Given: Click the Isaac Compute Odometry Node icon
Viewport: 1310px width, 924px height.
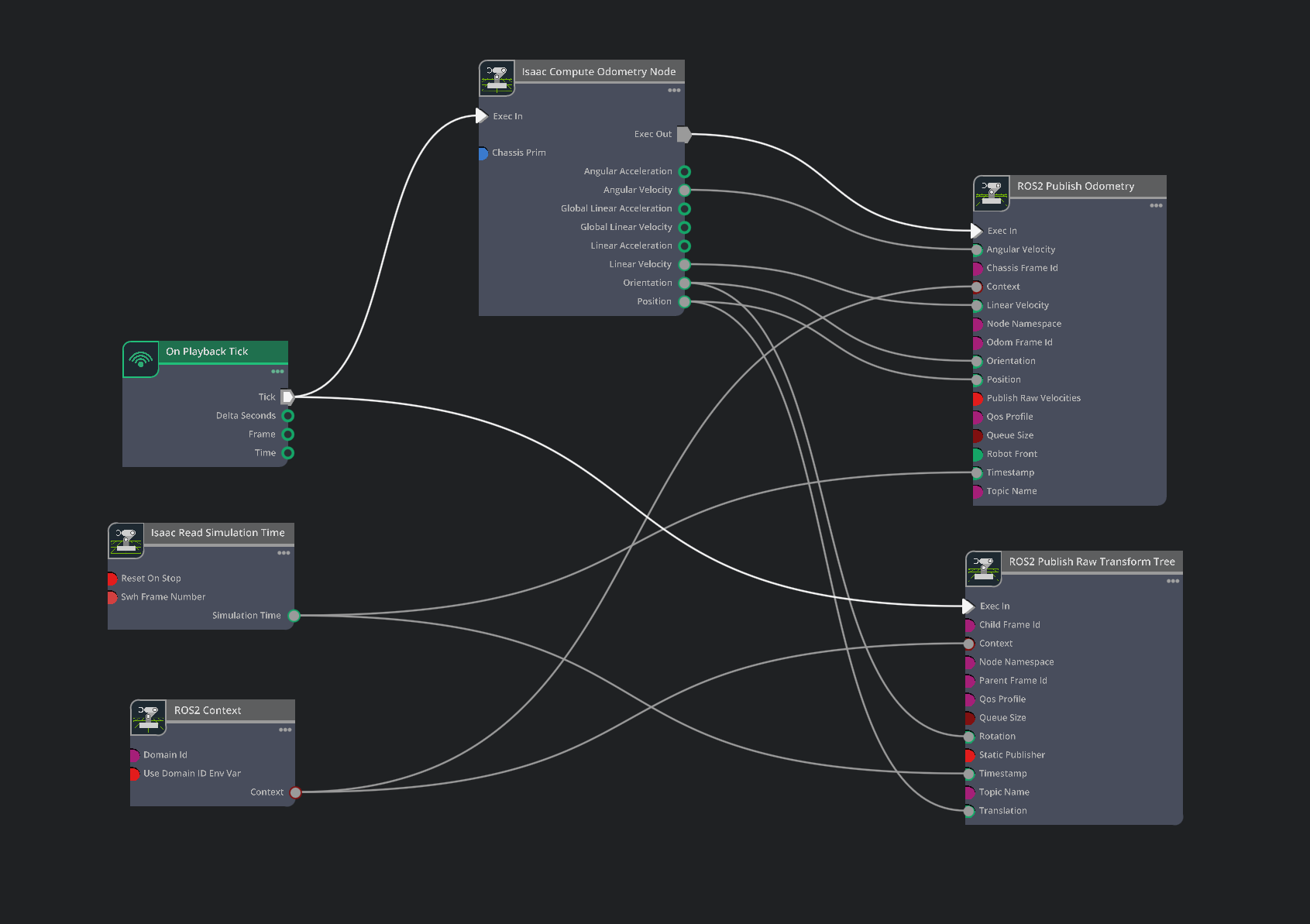Looking at the screenshot, I should (497, 78).
